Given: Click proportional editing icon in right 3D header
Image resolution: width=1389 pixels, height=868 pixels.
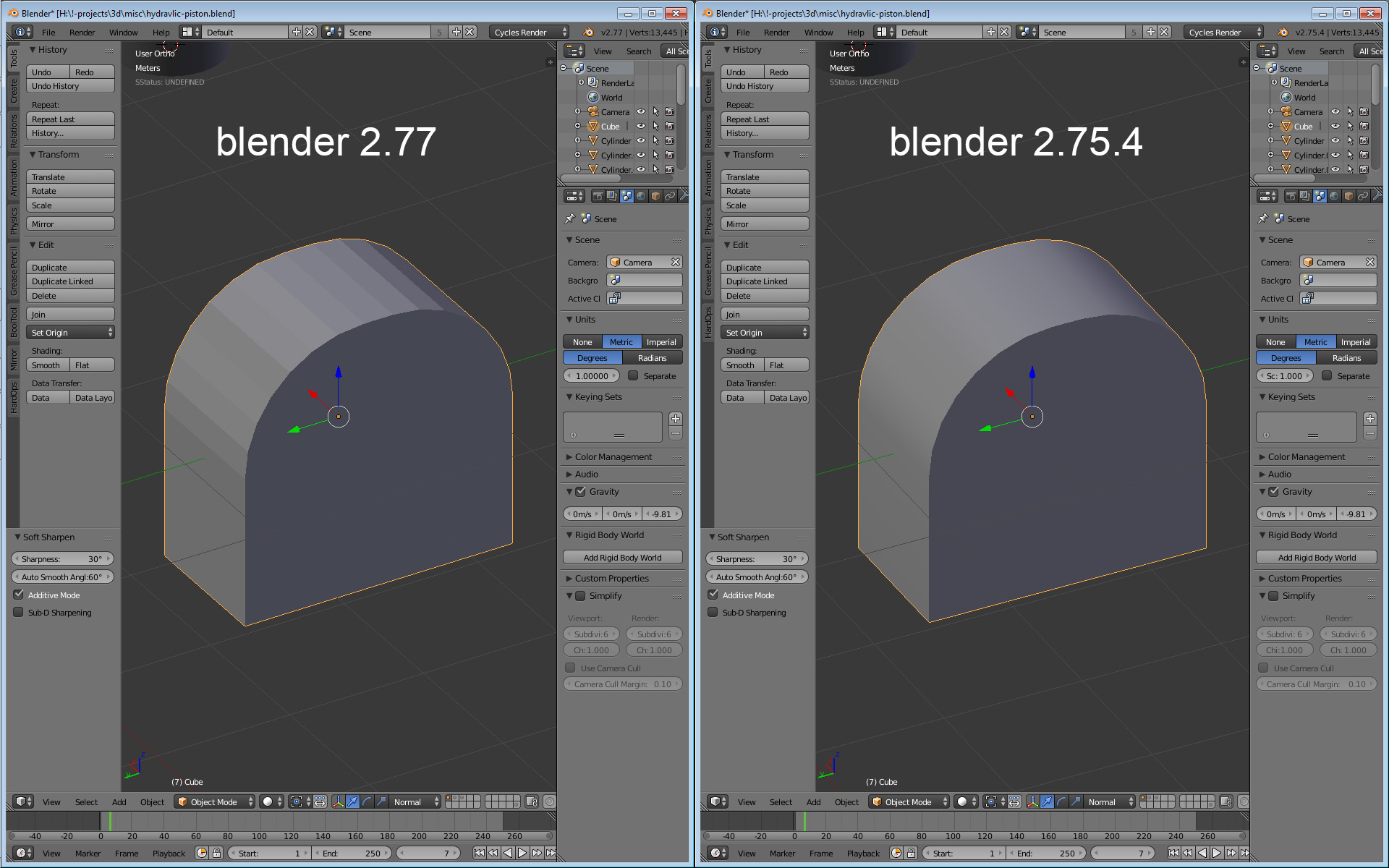Looking at the screenshot, I should click(x=1244, y=801).
